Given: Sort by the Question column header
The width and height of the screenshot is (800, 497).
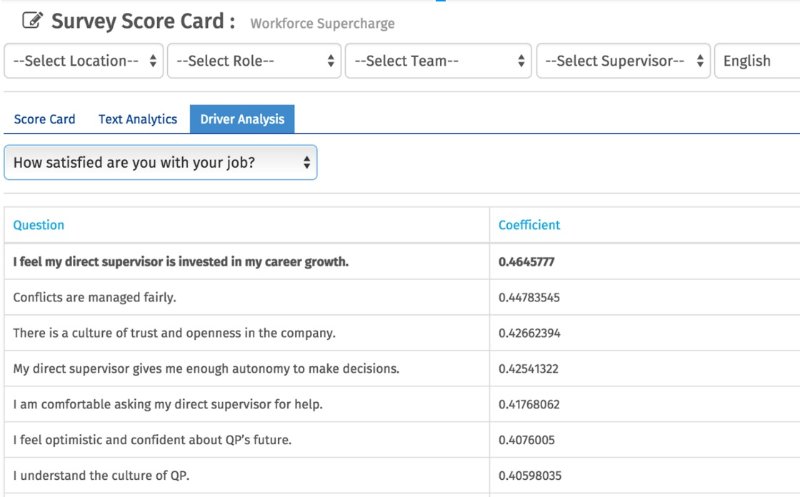Looking at the screenshot, I should click(x=39, y=225).
